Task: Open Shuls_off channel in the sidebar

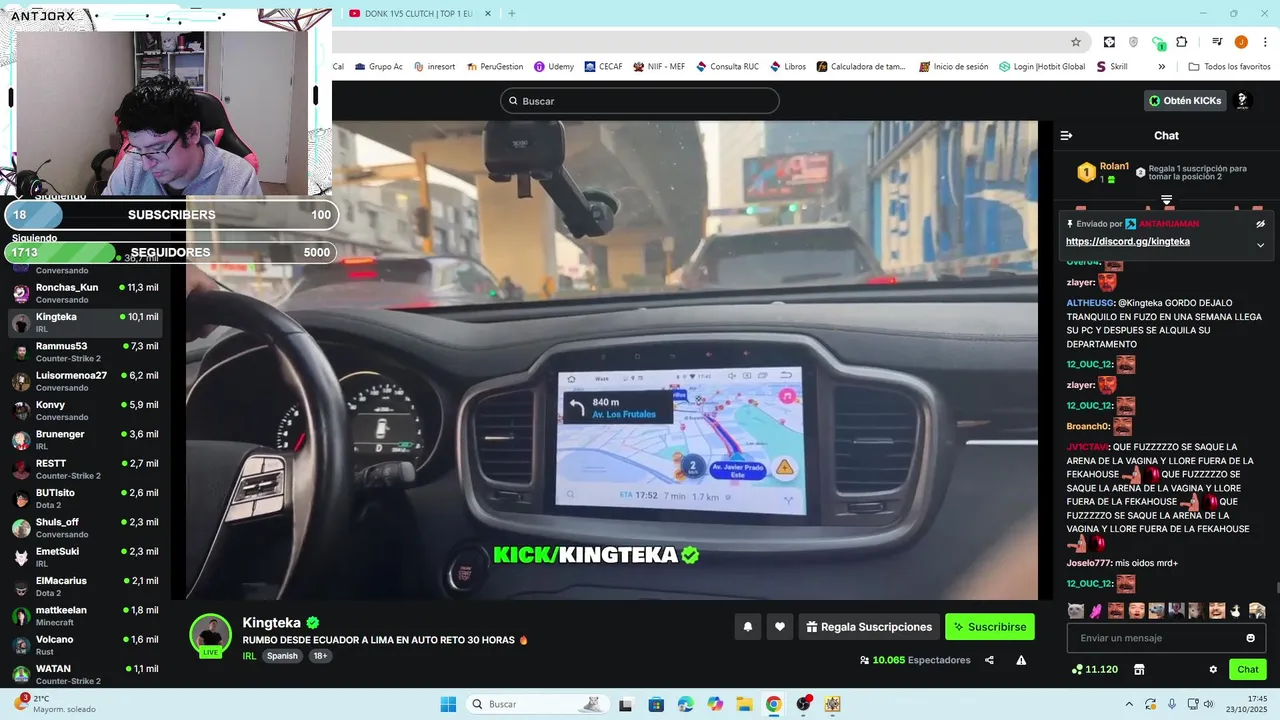Action: click(85, 528)
